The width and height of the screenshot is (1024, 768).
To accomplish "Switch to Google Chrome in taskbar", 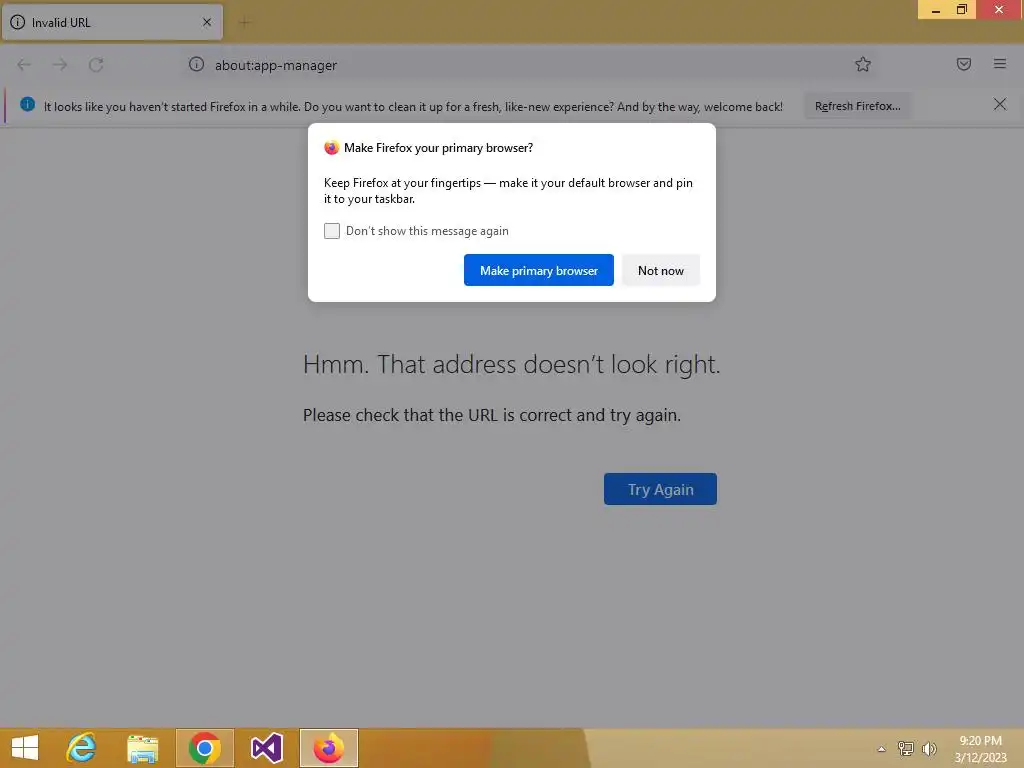I will tap(204, 748).
